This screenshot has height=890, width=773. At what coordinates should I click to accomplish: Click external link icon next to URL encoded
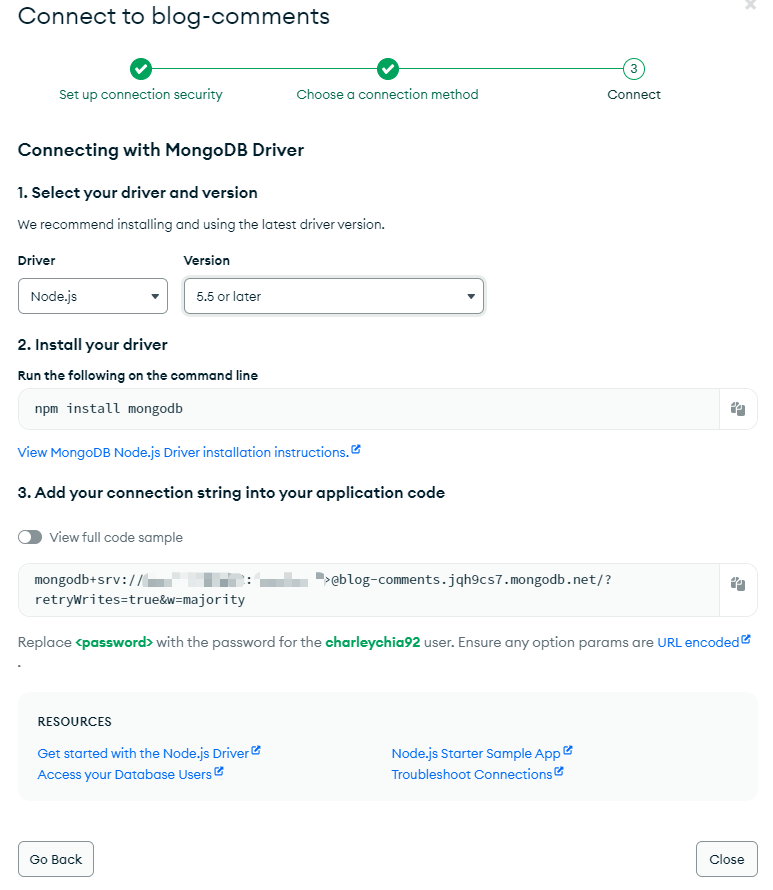tap(746, 640)
